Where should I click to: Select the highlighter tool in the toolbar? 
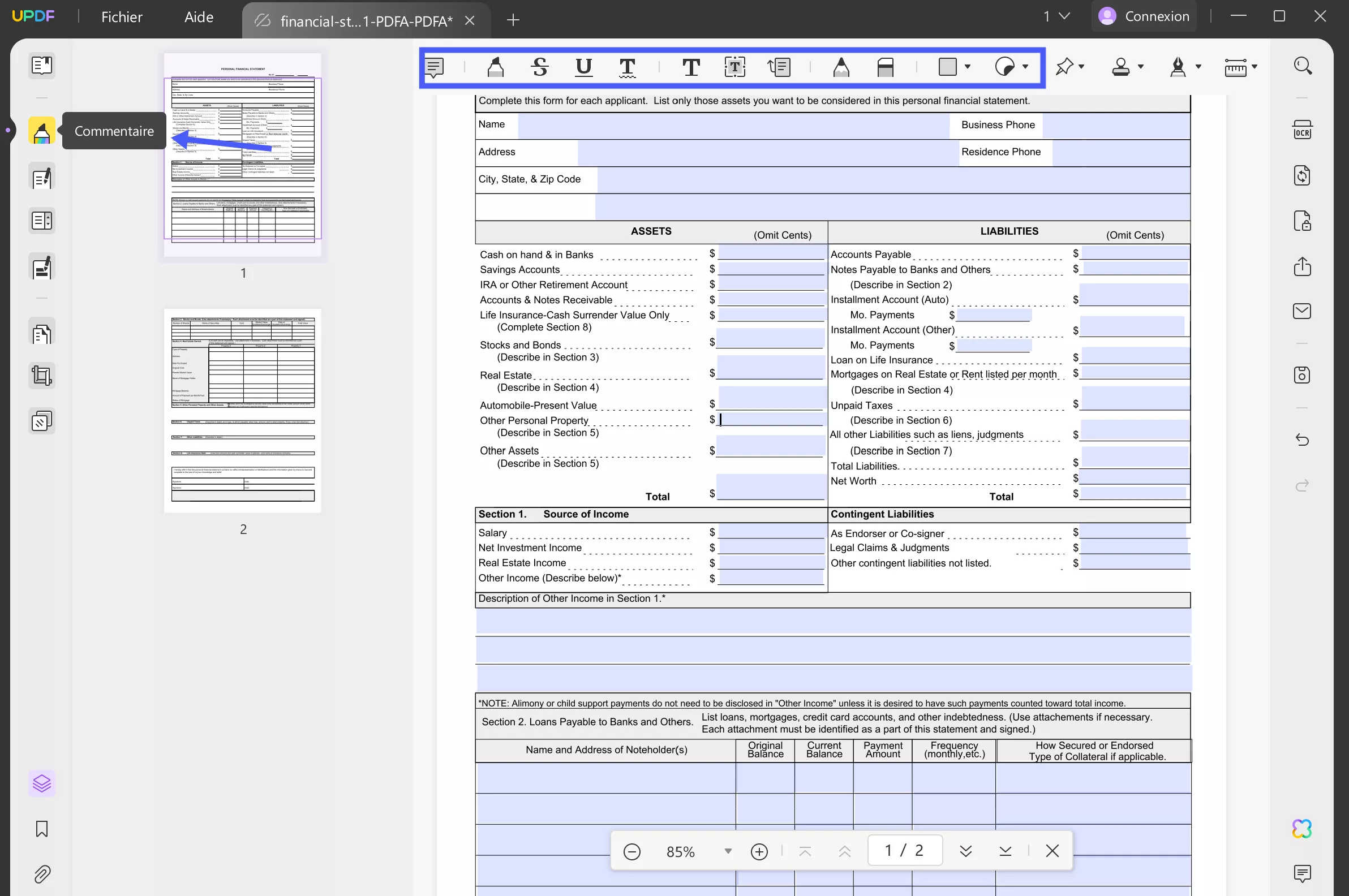click(495, 67)
